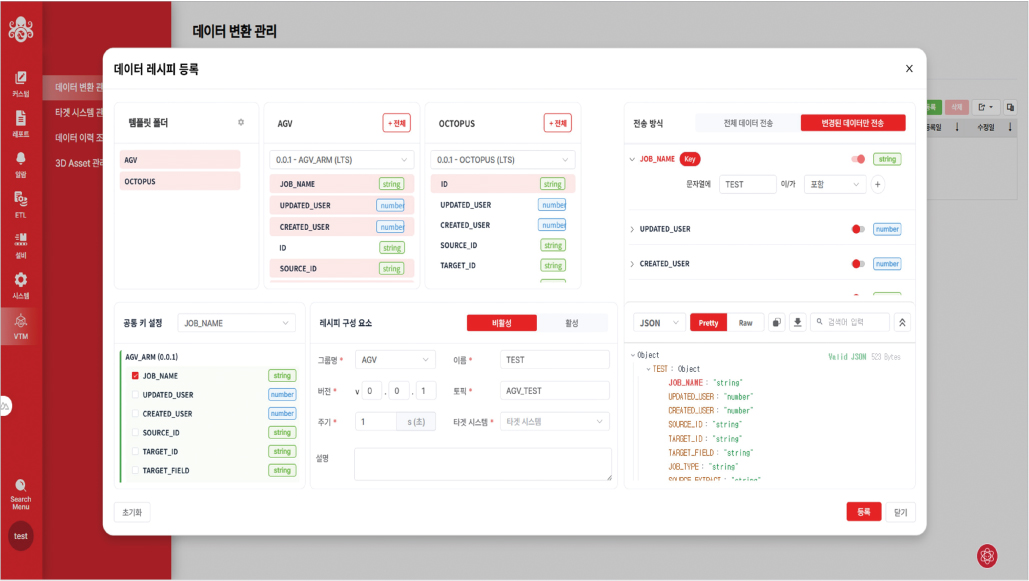1029x581 pixels.
Task: Open the common key JOB_NAME dropdown
Action: 236,323
